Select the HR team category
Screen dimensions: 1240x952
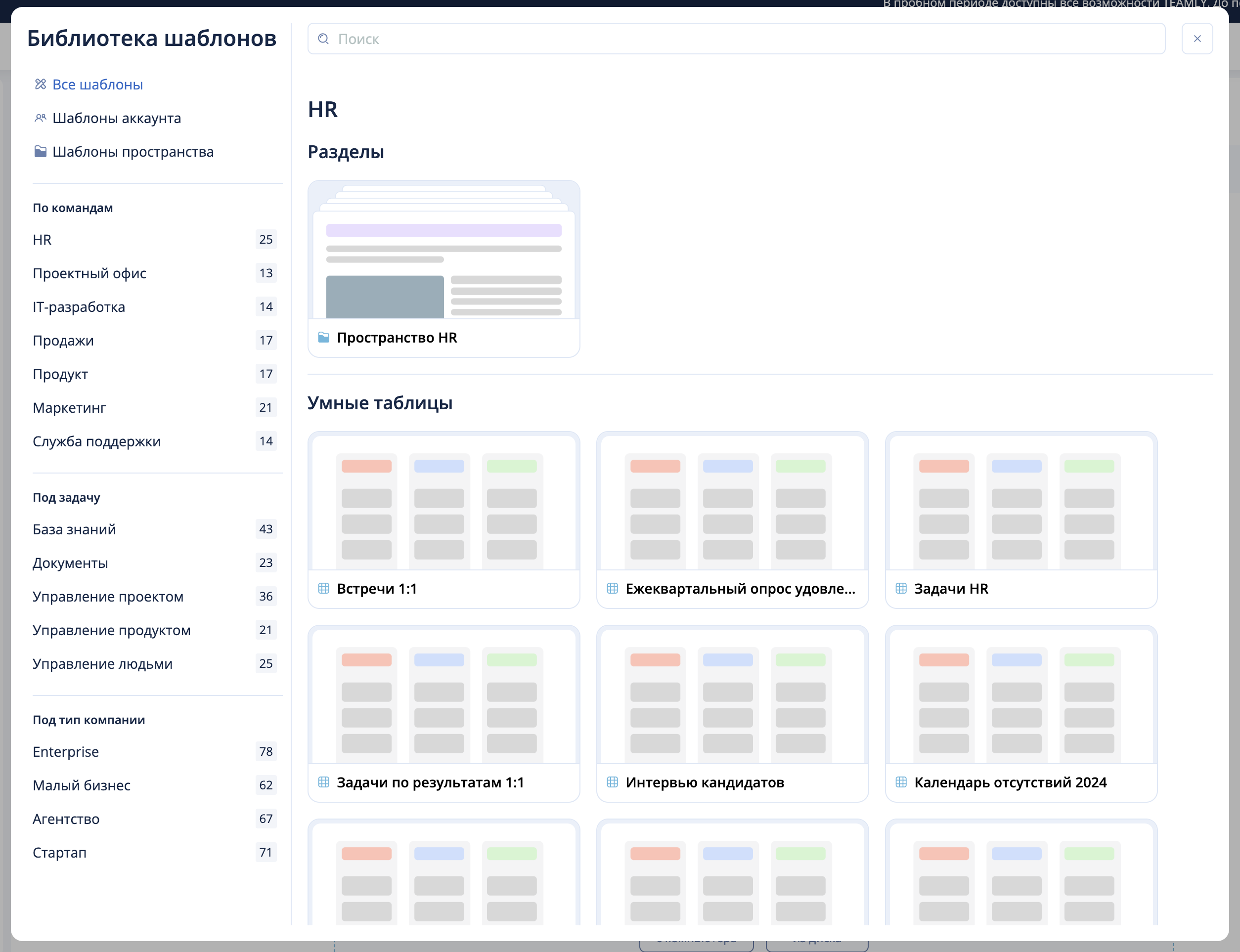pyautogui.click(x=43, y=240)
